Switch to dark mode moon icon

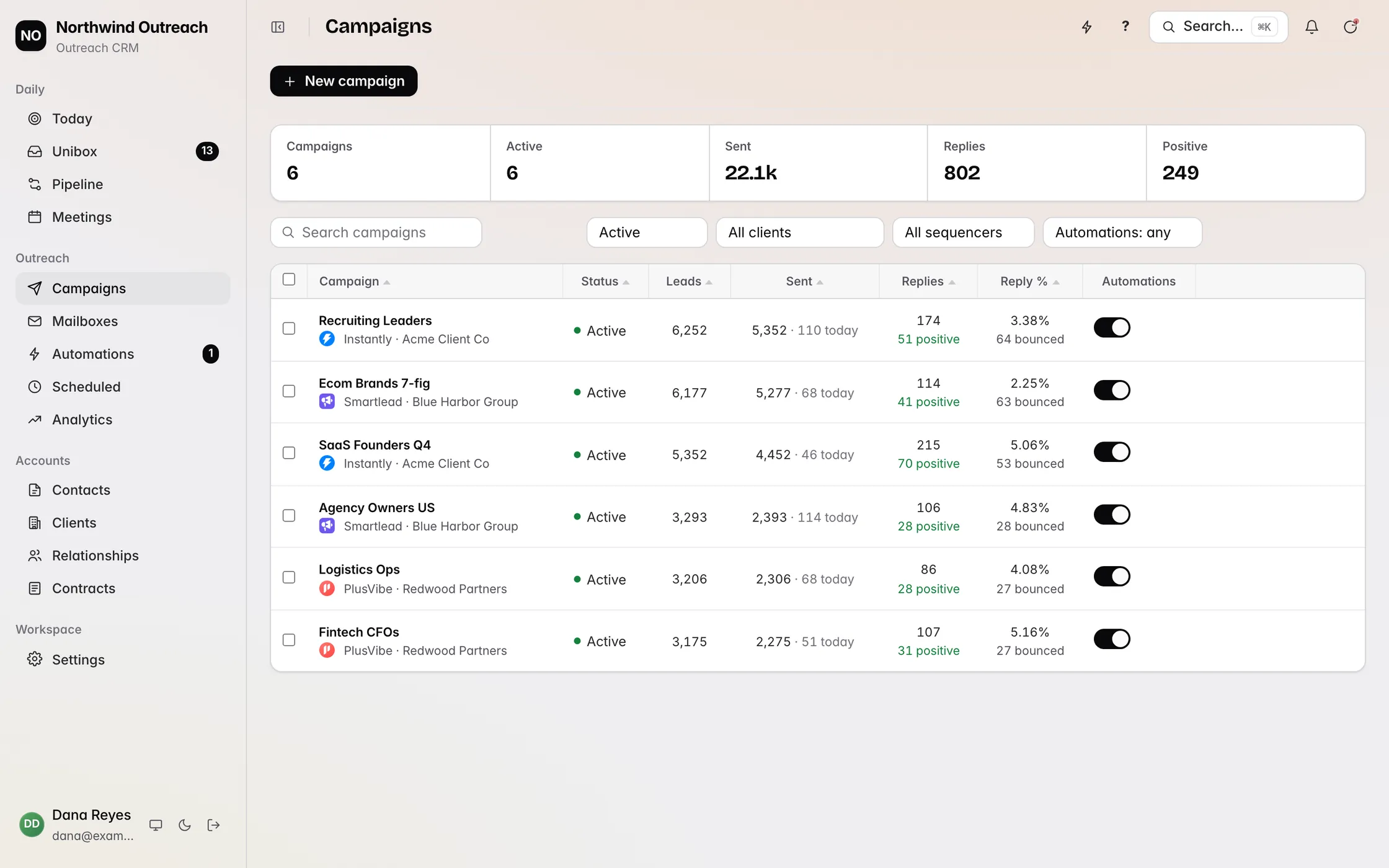coord(185,825)
